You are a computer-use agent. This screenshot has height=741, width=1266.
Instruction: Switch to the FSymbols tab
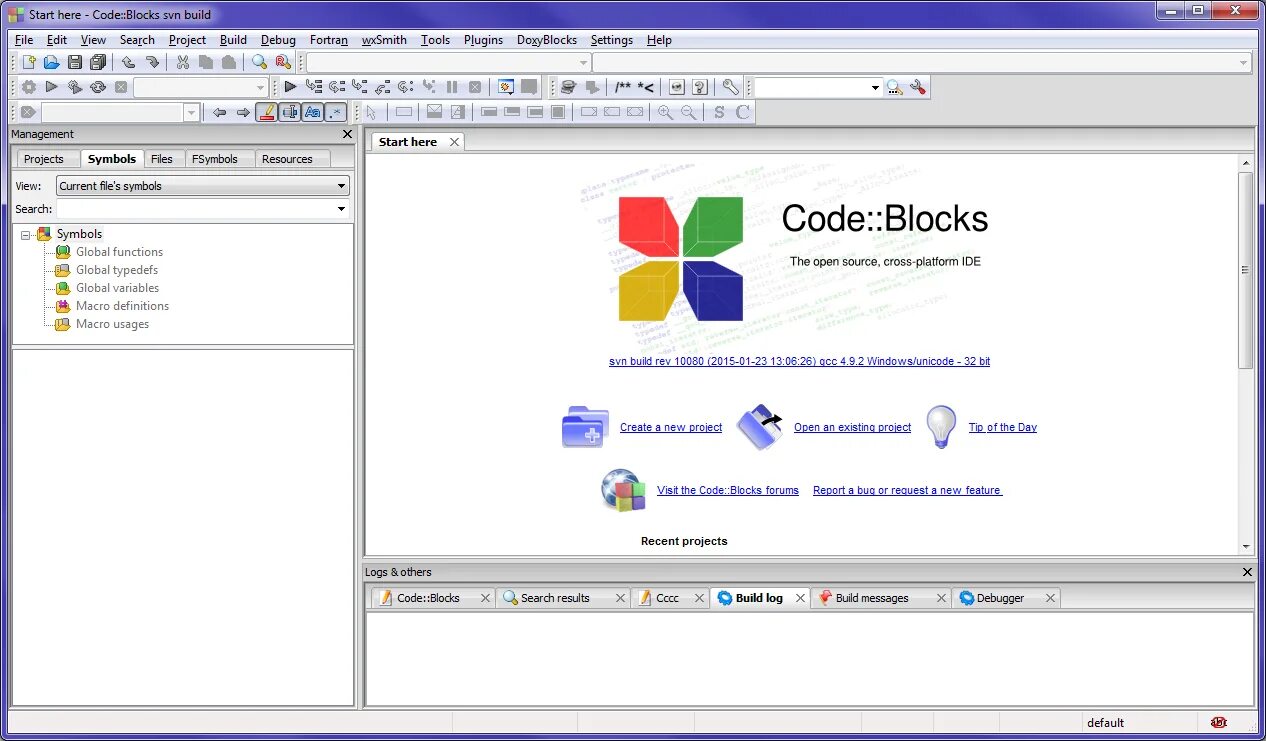coord(215,159)
